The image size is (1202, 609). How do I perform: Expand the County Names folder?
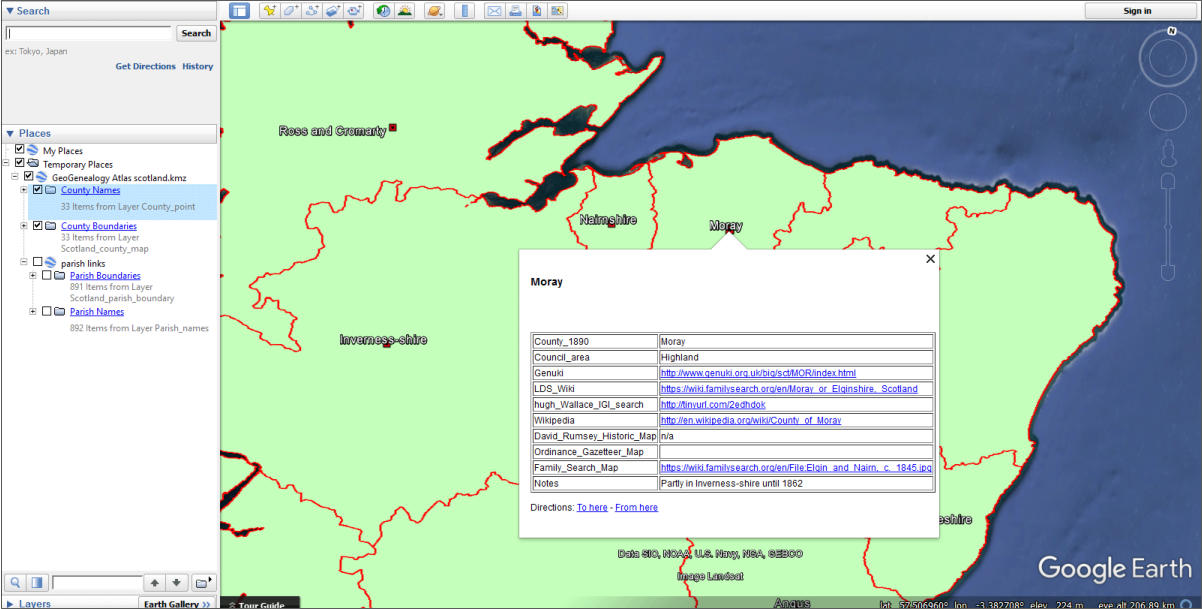coord(24,189)
